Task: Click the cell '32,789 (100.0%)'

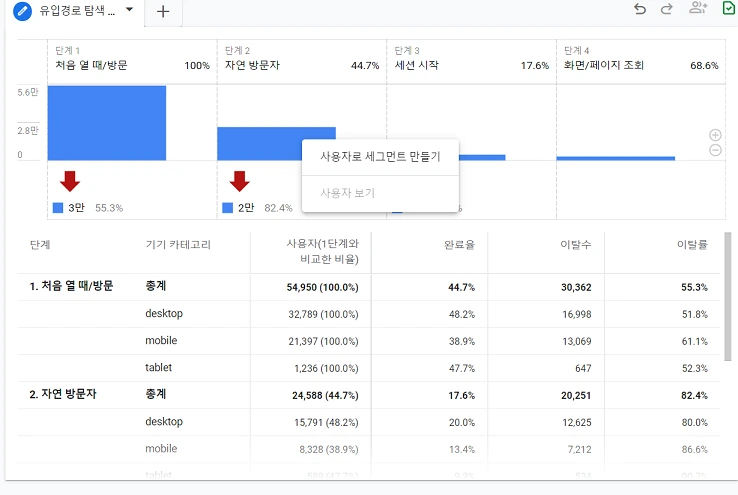Action: coord(323,314)
